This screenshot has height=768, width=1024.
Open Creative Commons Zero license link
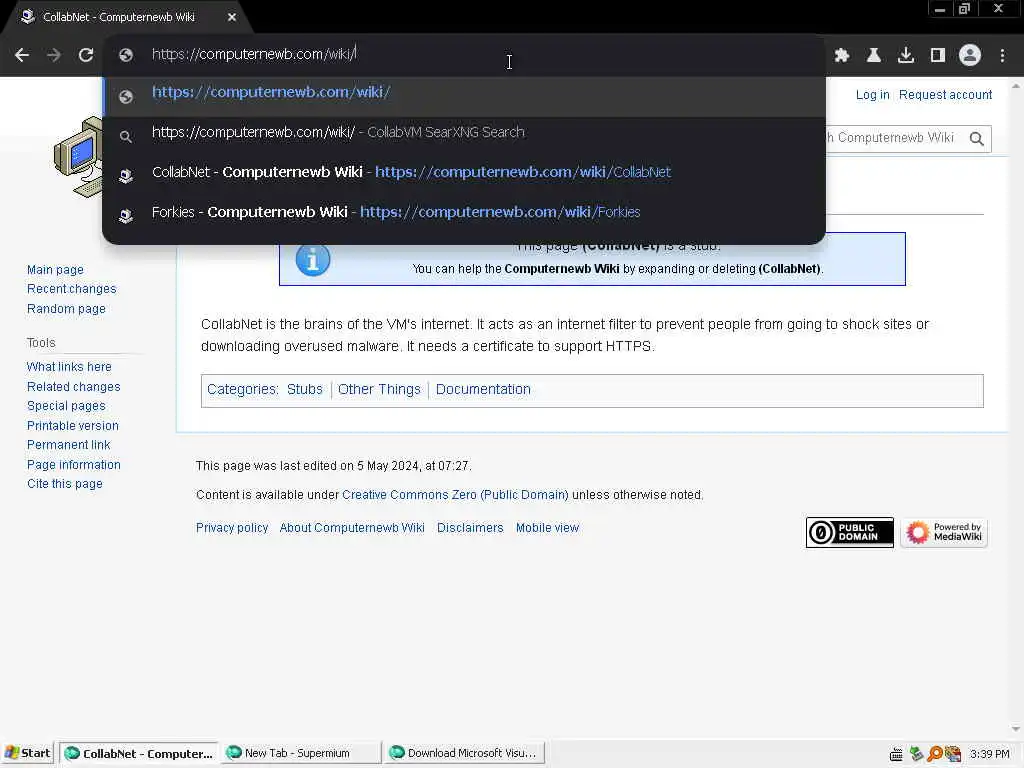[x=455, y=494]
